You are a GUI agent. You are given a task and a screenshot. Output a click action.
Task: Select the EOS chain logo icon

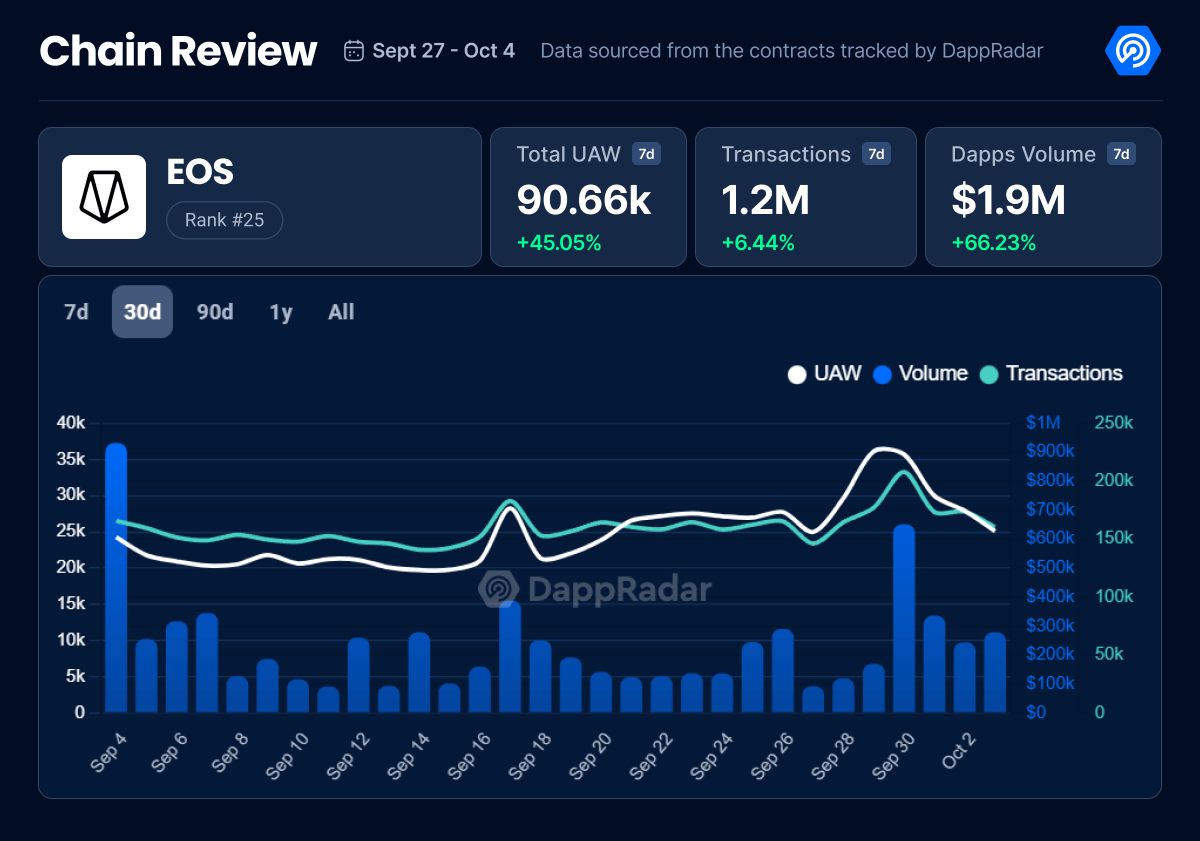(x=103, y=196)
